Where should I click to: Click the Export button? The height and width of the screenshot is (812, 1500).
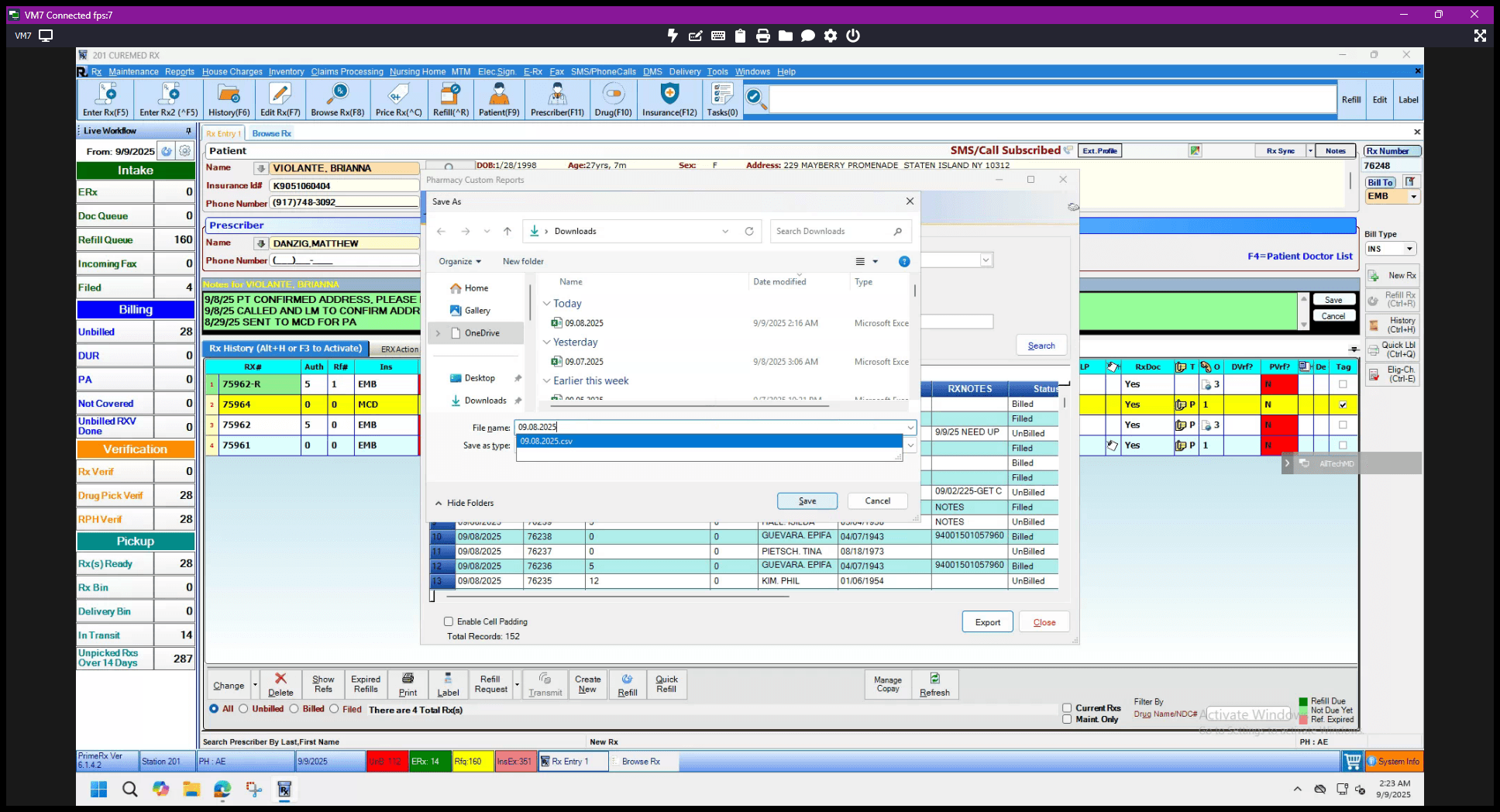(988, 622)
